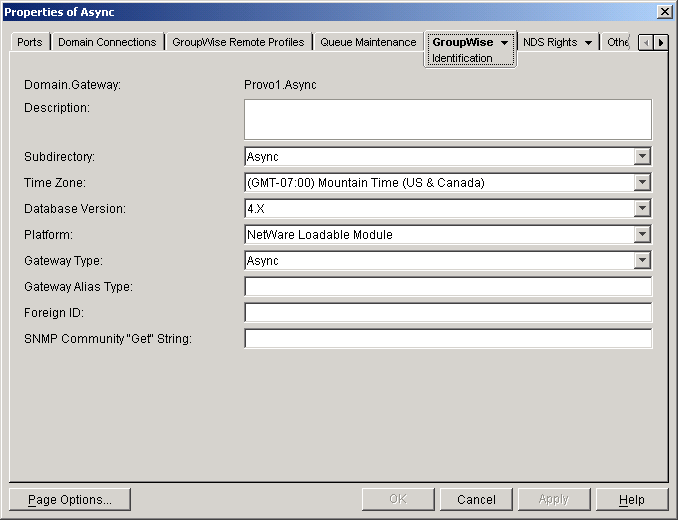Viewport: 678px width, 520px height.
Task: Click the Foreign ID input field
Action: click(448, 313)
